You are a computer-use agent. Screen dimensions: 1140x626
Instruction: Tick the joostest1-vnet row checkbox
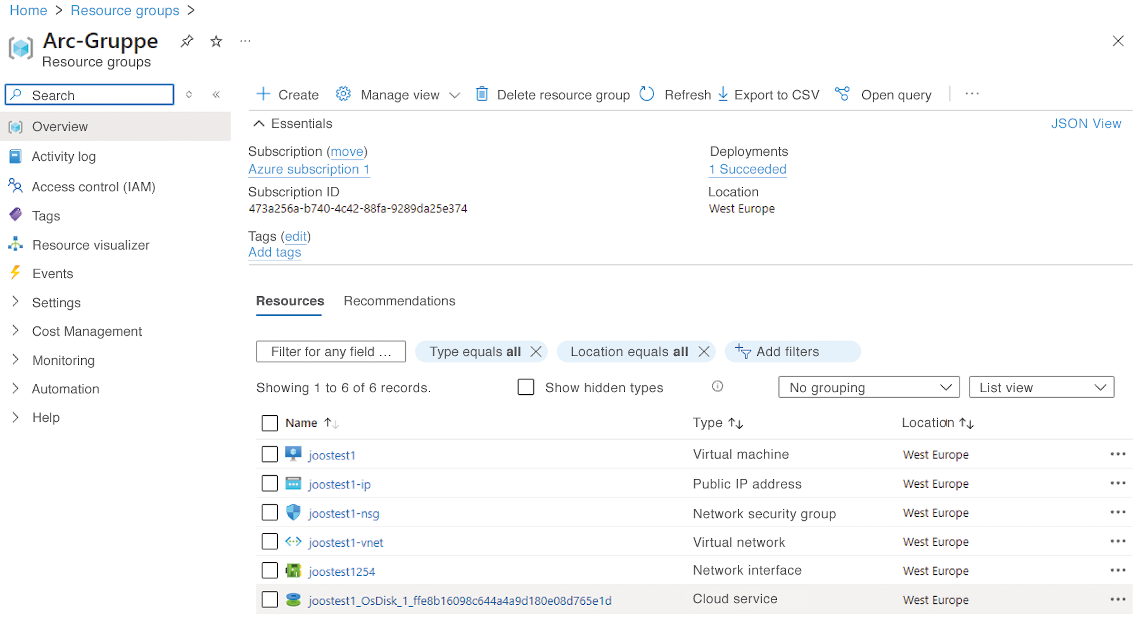coord(270,542)
